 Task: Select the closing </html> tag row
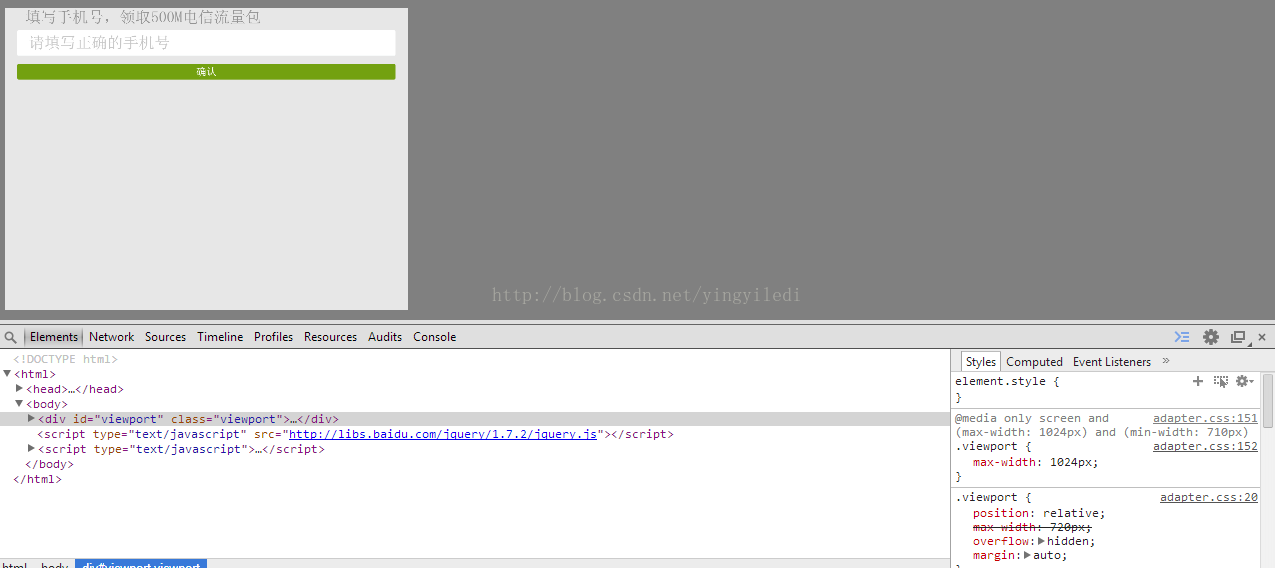click(37, 479)
